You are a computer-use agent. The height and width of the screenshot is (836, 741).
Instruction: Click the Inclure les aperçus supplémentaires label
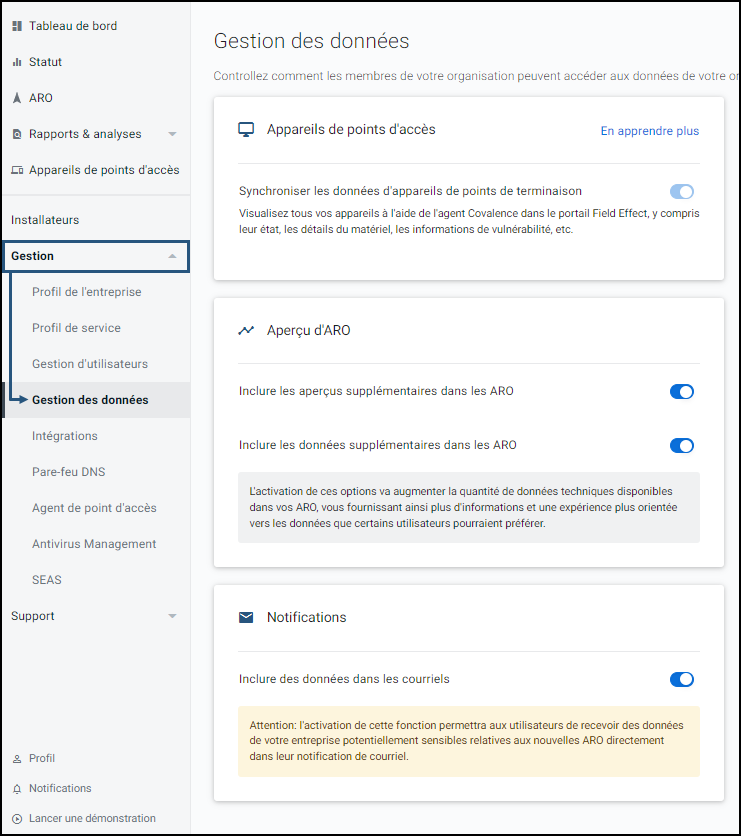376,391
